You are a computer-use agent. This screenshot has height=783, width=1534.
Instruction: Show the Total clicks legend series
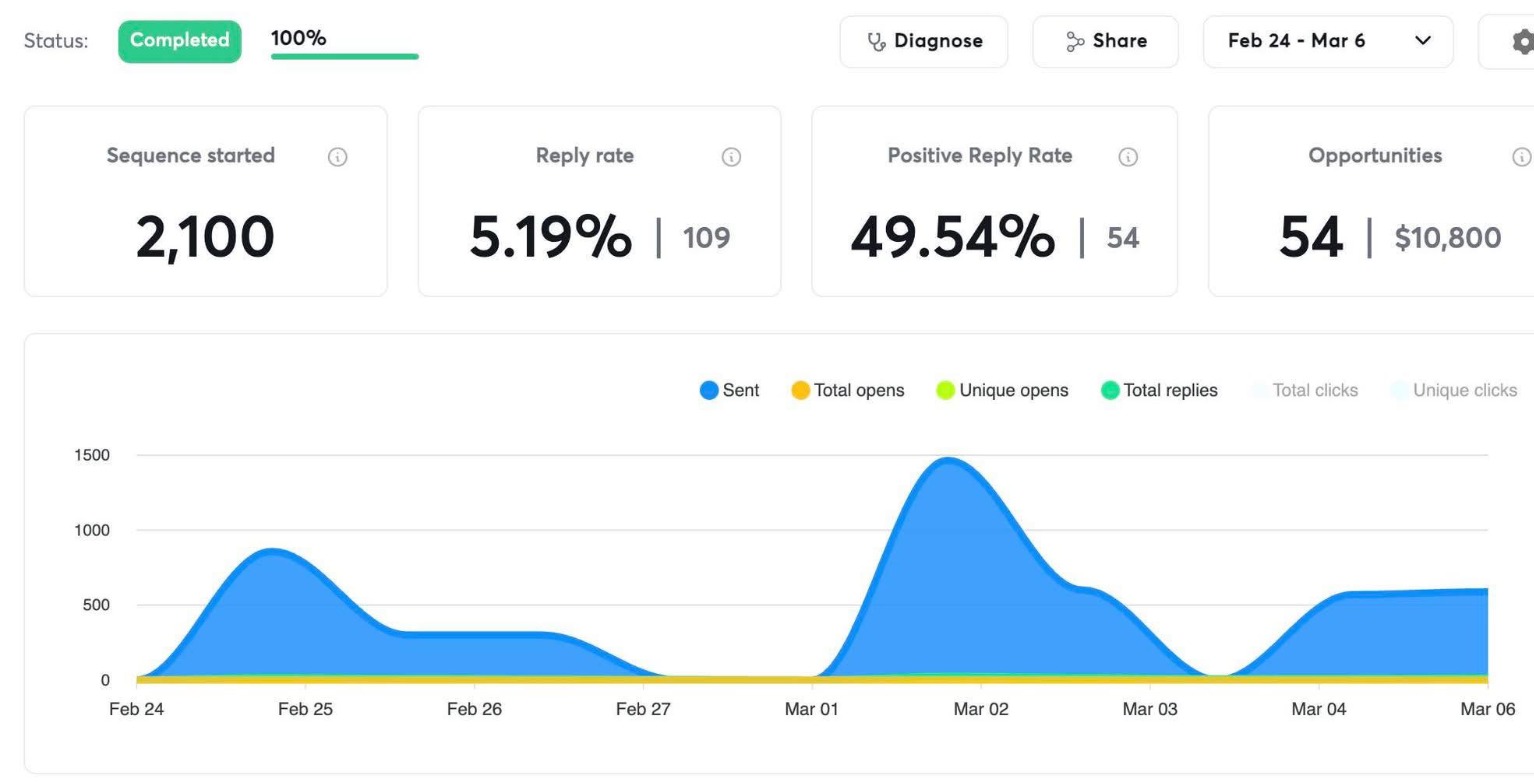pos(1304,390)
